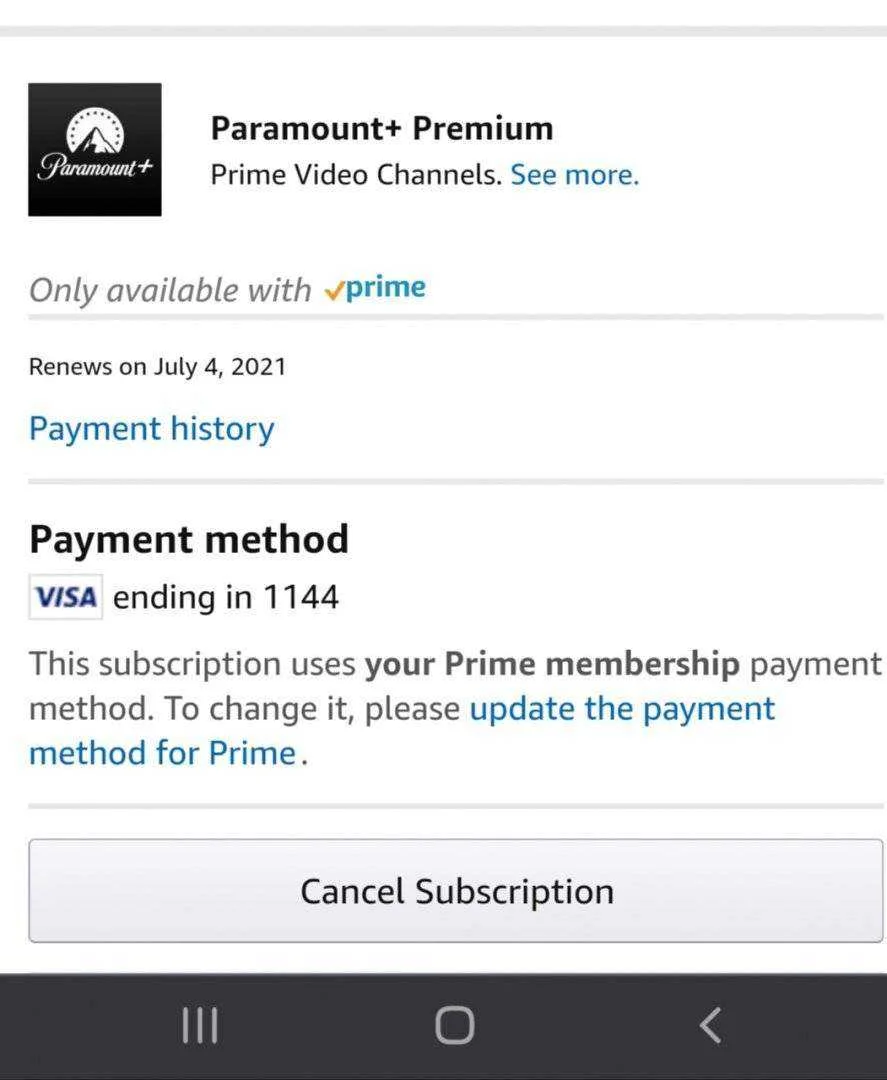The image size is (887, 1080).
Task: Tap the Only available with label
Action: tap(170, 290)
